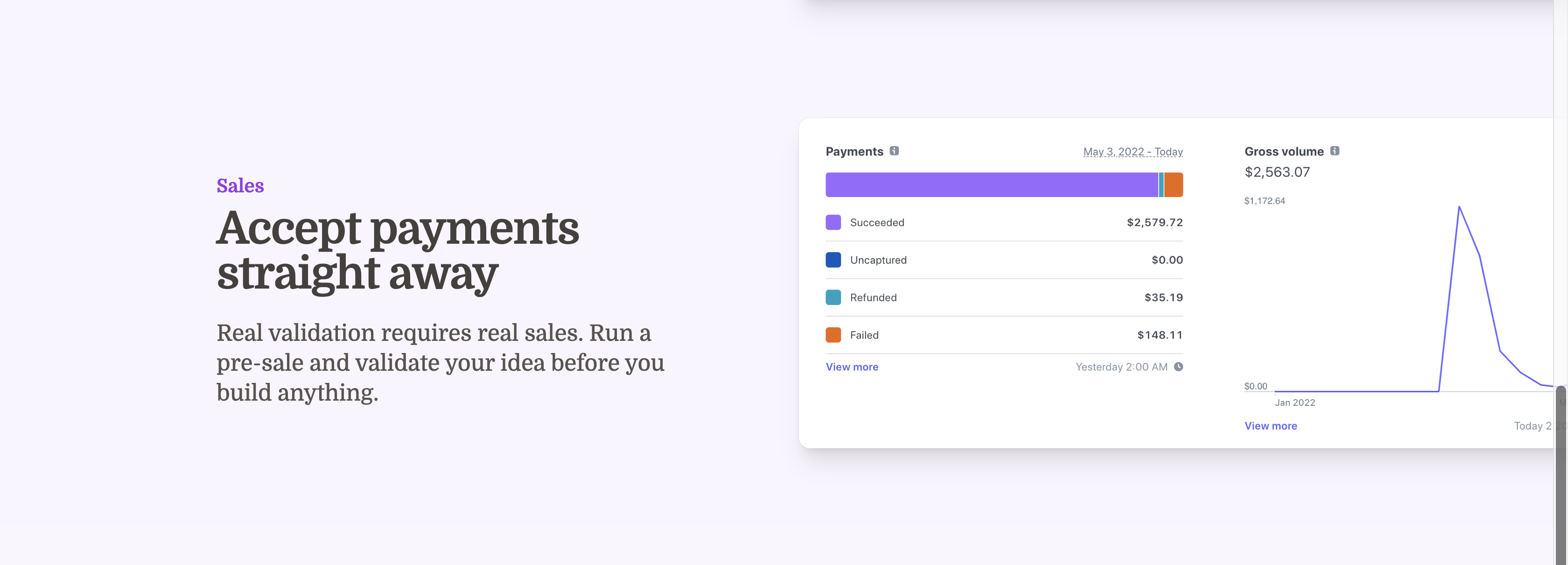Click the Succeeded amount $2,579.72
This screenshot has height=565, width=1568.
(1155, 222)
